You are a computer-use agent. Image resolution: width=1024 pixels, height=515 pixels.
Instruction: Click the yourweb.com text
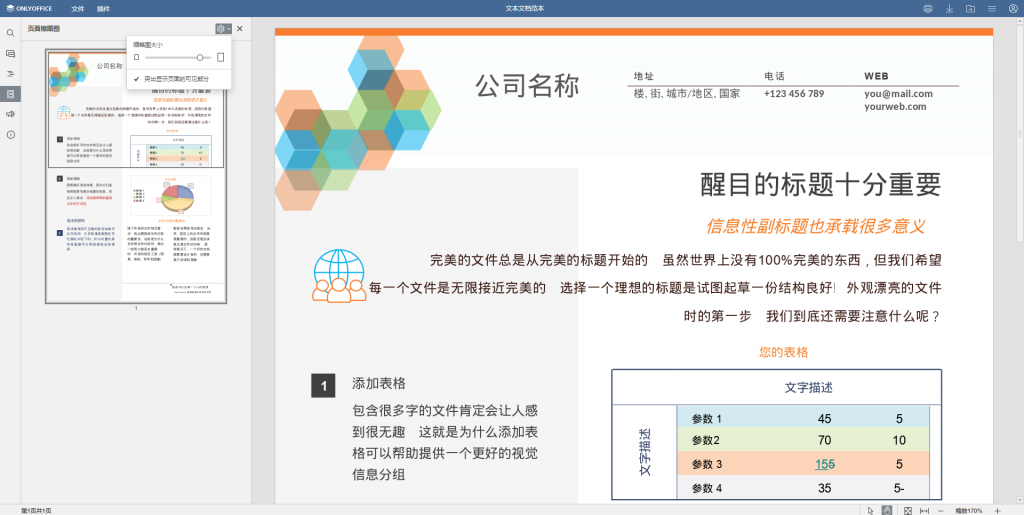coord(895,106)
